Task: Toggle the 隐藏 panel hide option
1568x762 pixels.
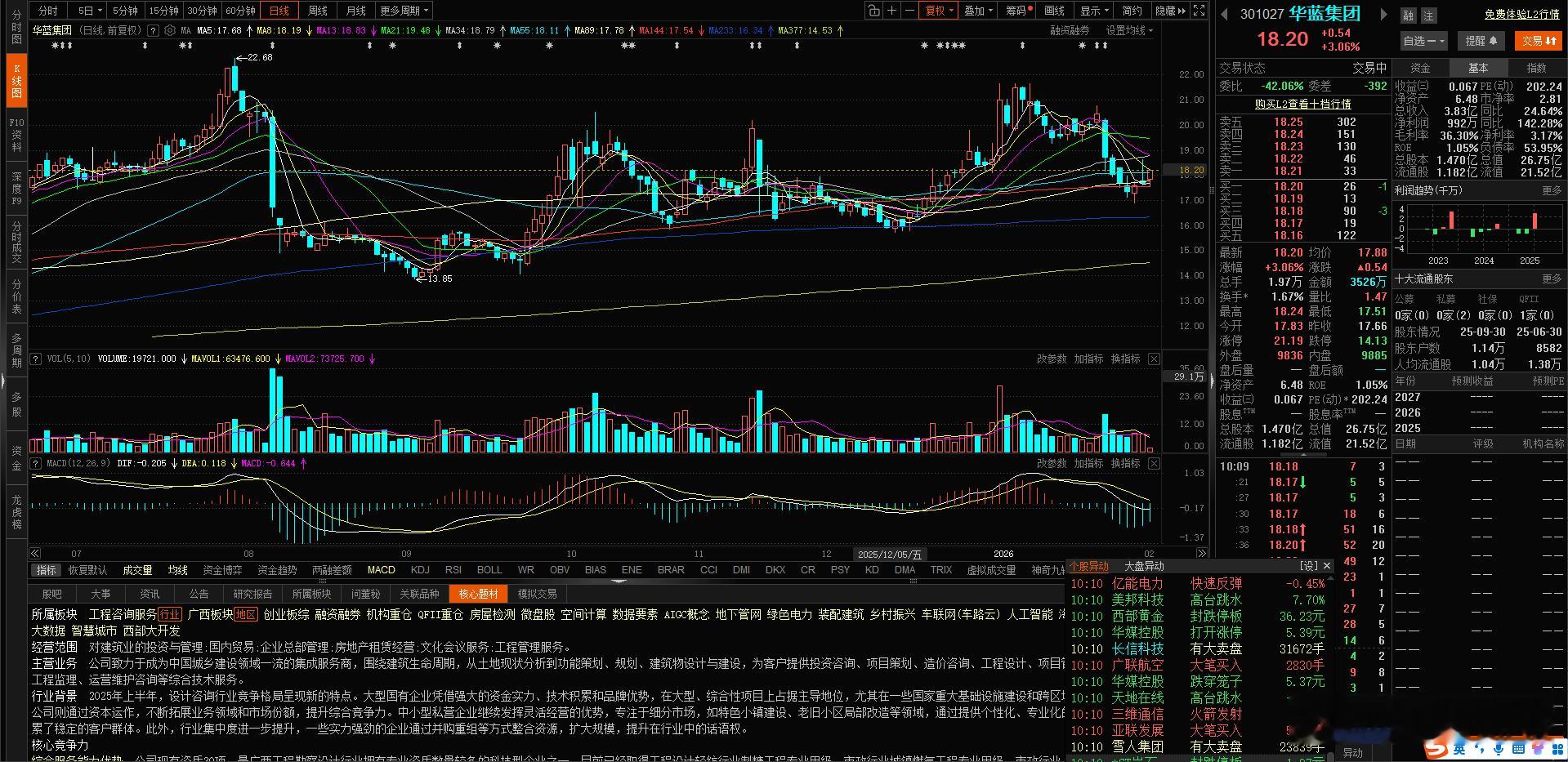Action: [1167, 10]
